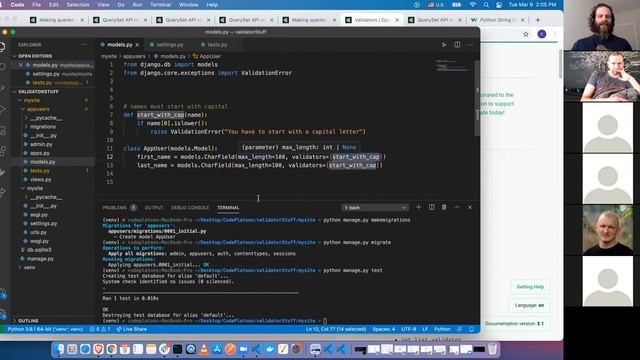The width and height of the screenshot is (640, 360).
Task: Collapse the VALIDATORSTUFF folder section
Action: [38, 91]
